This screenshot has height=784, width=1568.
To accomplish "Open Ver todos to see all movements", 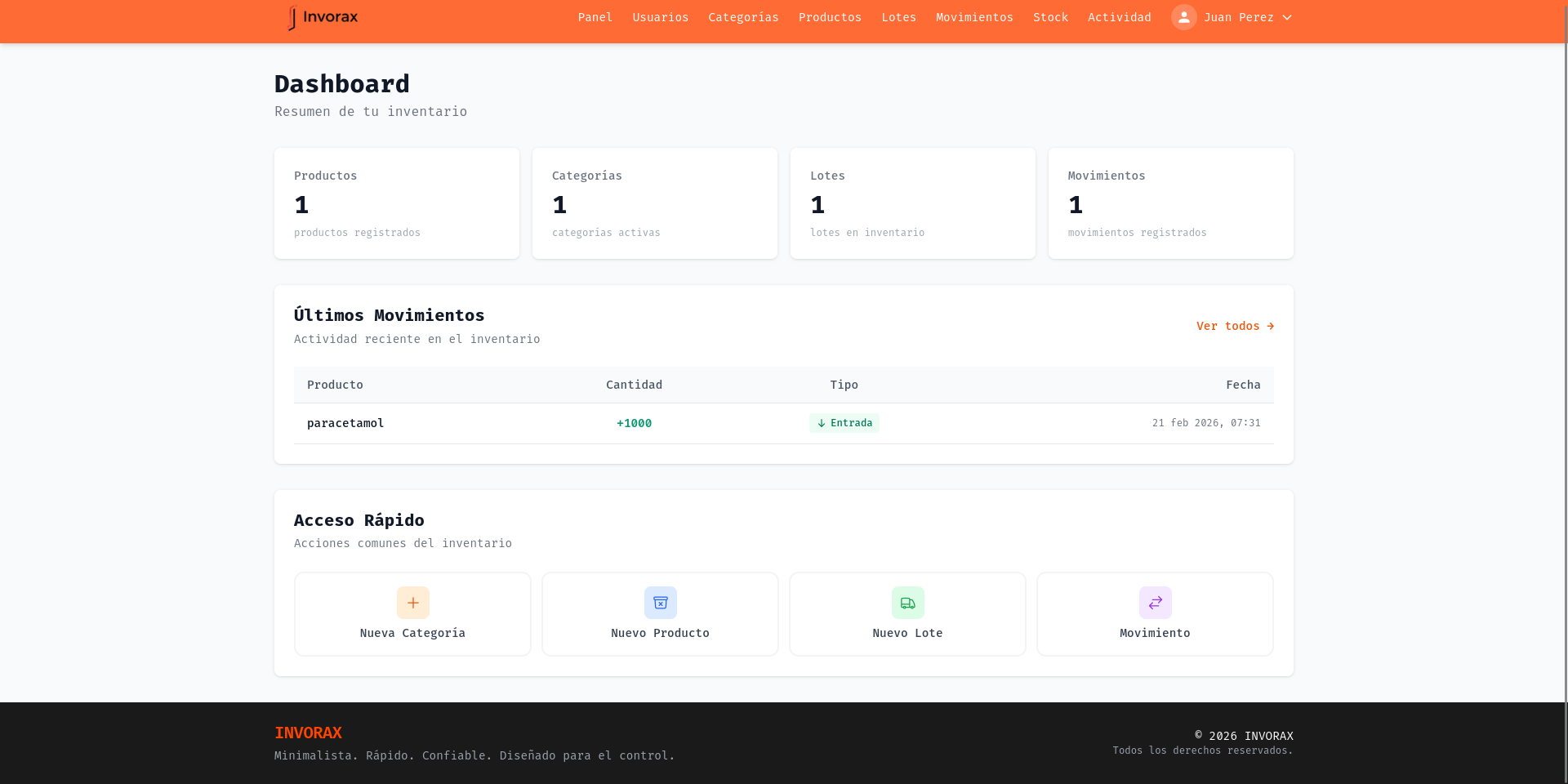I will [x=1228, y=326].
